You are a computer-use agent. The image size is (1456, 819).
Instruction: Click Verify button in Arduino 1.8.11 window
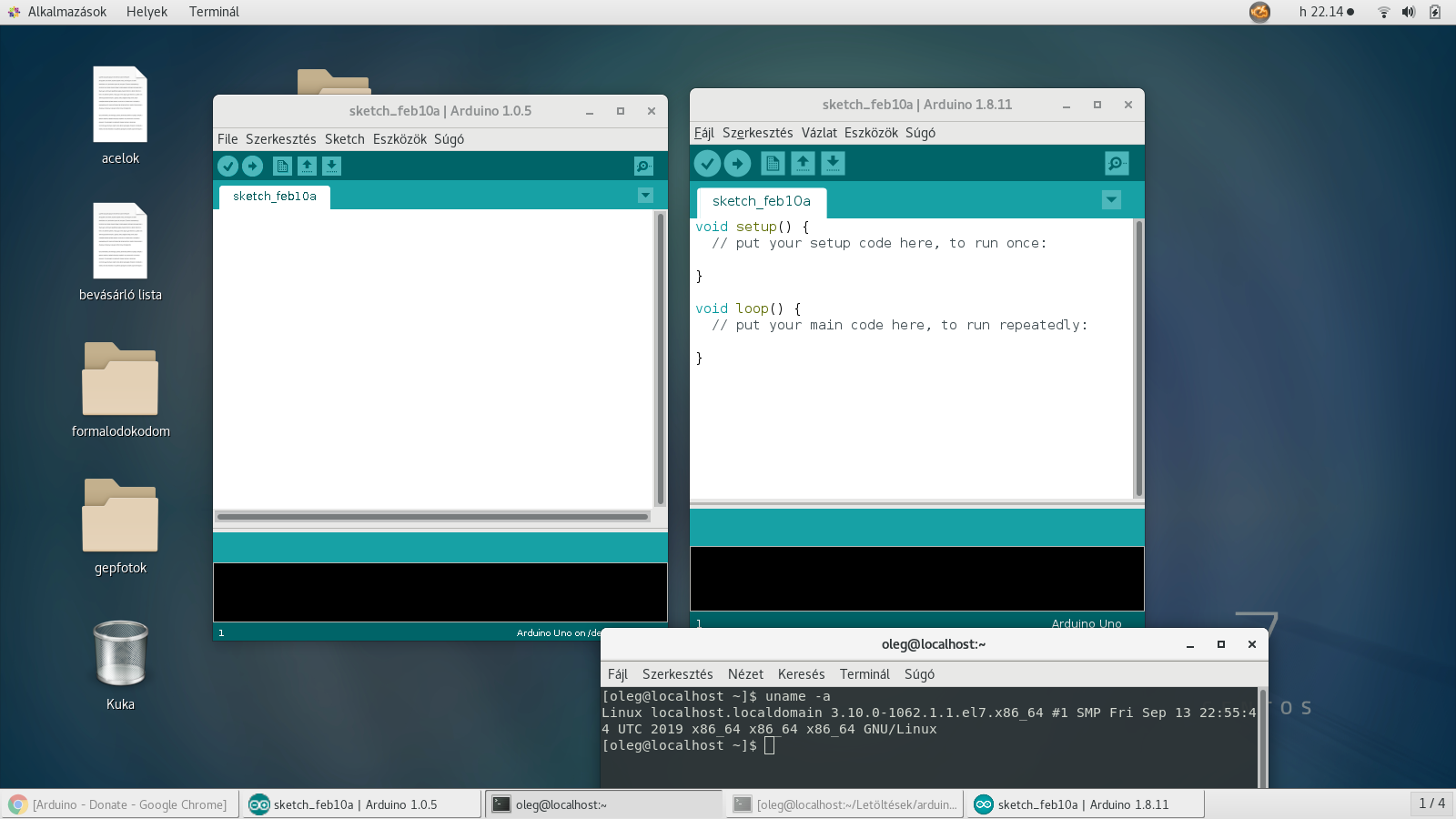[x=707, y=163]
